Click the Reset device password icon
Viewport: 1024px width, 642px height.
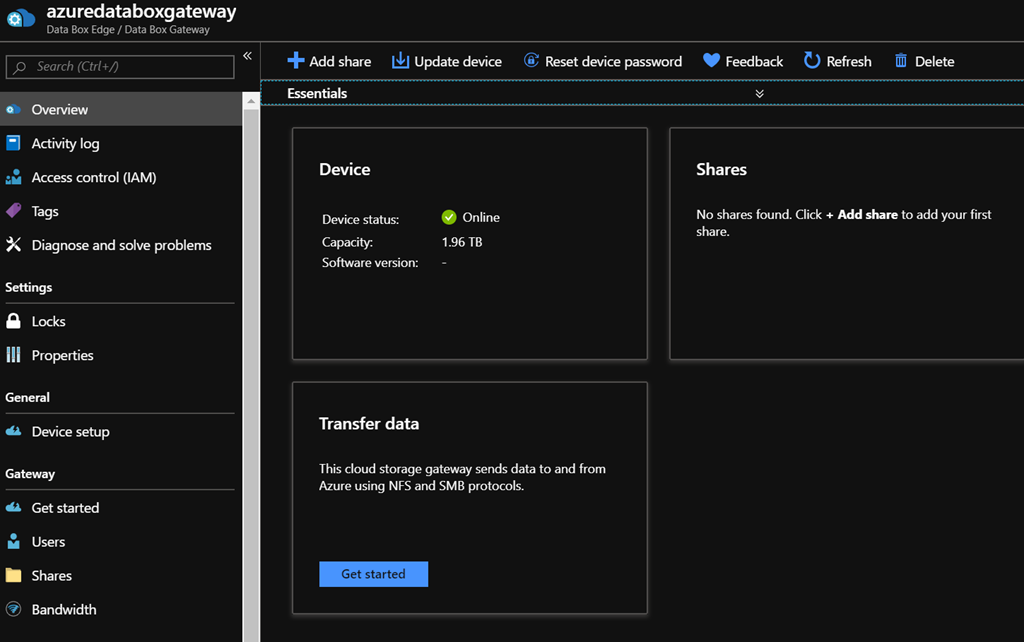coord(531,61)
